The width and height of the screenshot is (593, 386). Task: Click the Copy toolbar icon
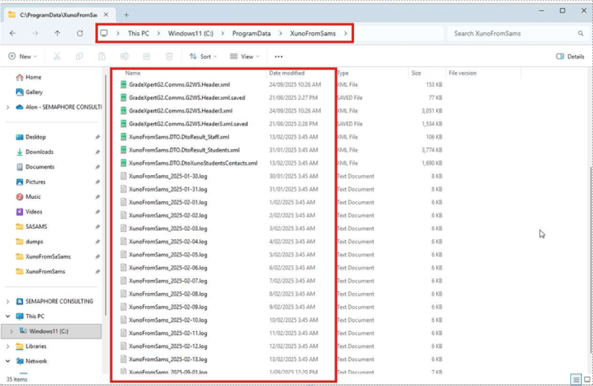tap(79, 56)
